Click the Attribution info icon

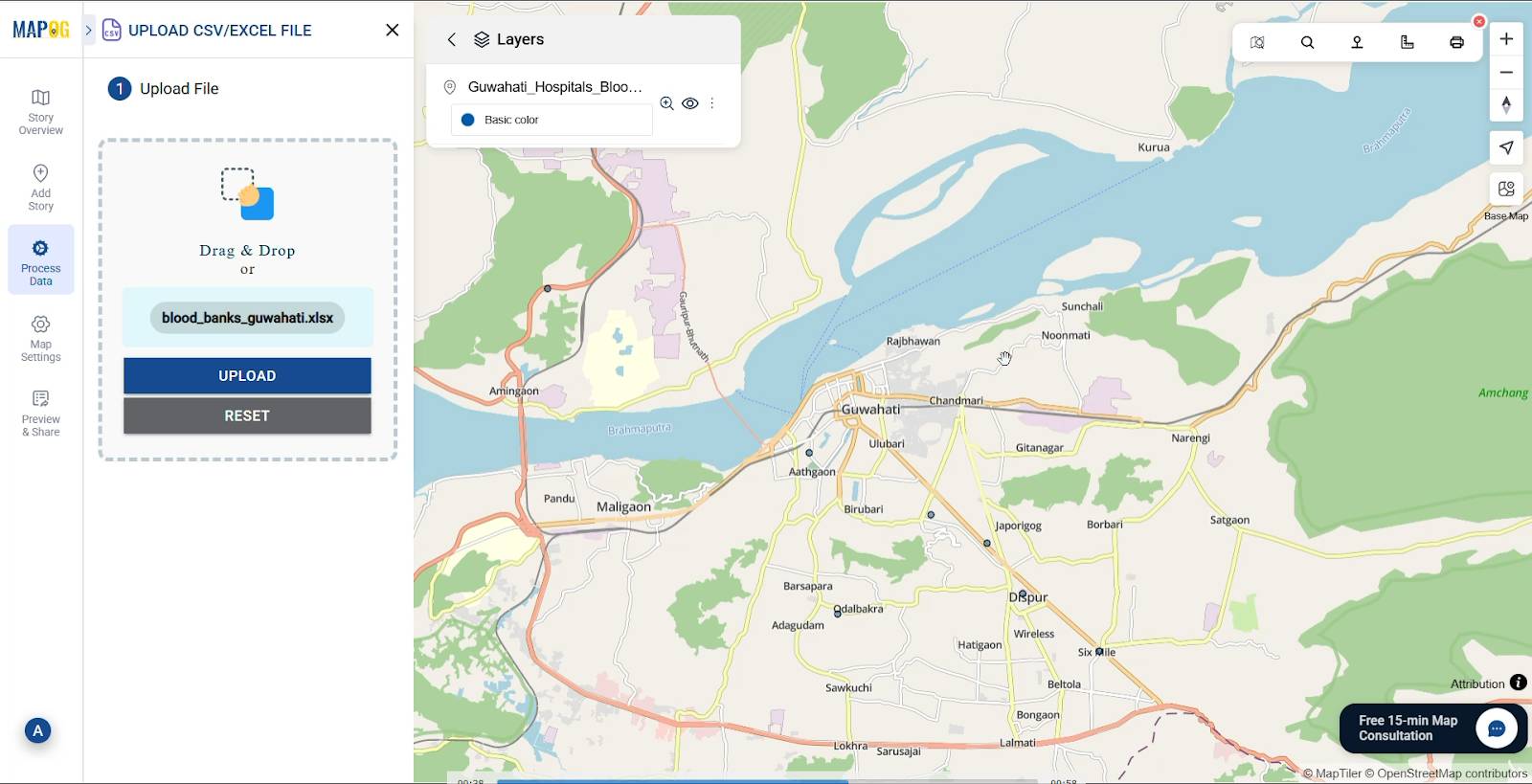click(1518, 683)
